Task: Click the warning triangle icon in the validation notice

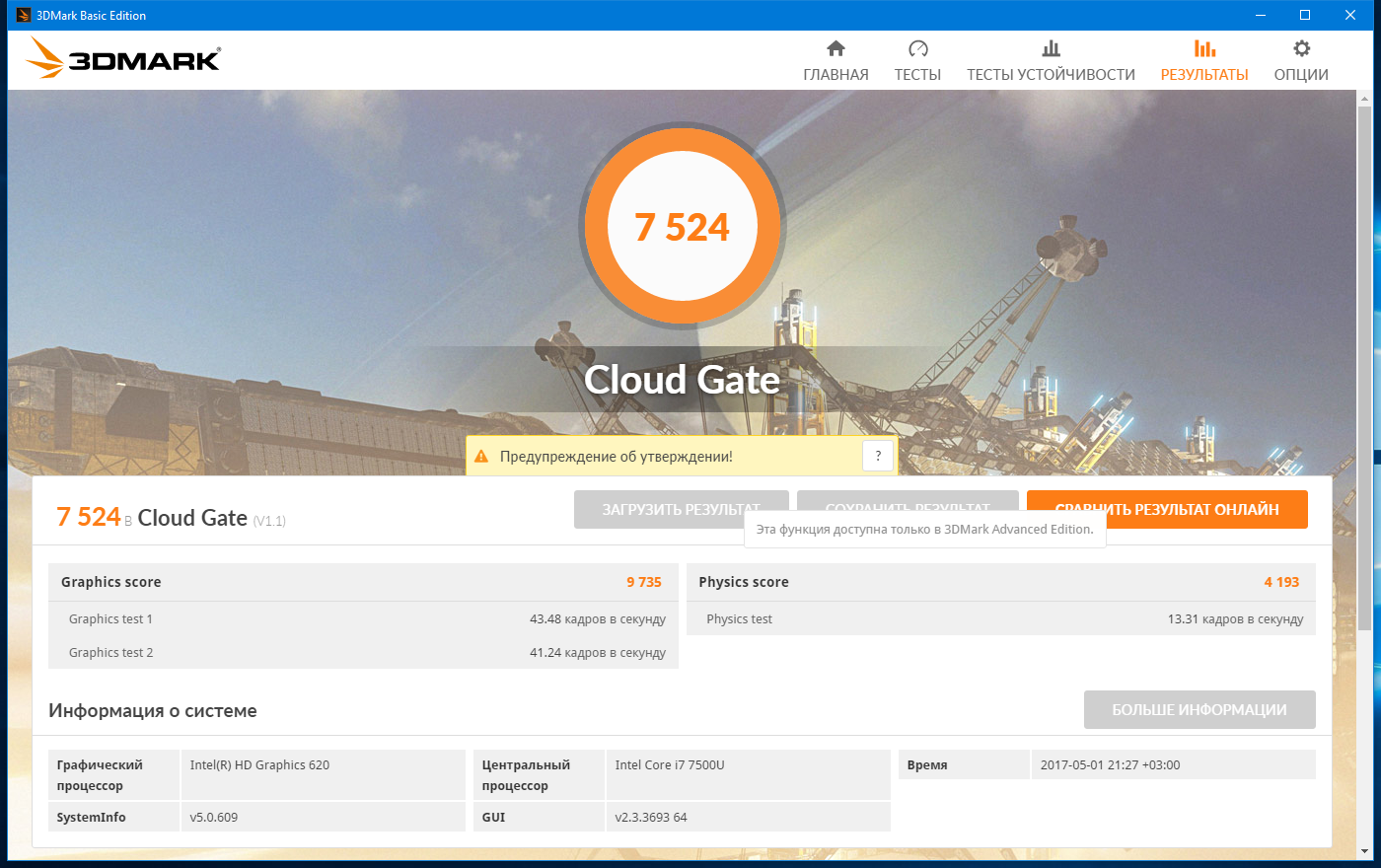Action: [481, 457]
